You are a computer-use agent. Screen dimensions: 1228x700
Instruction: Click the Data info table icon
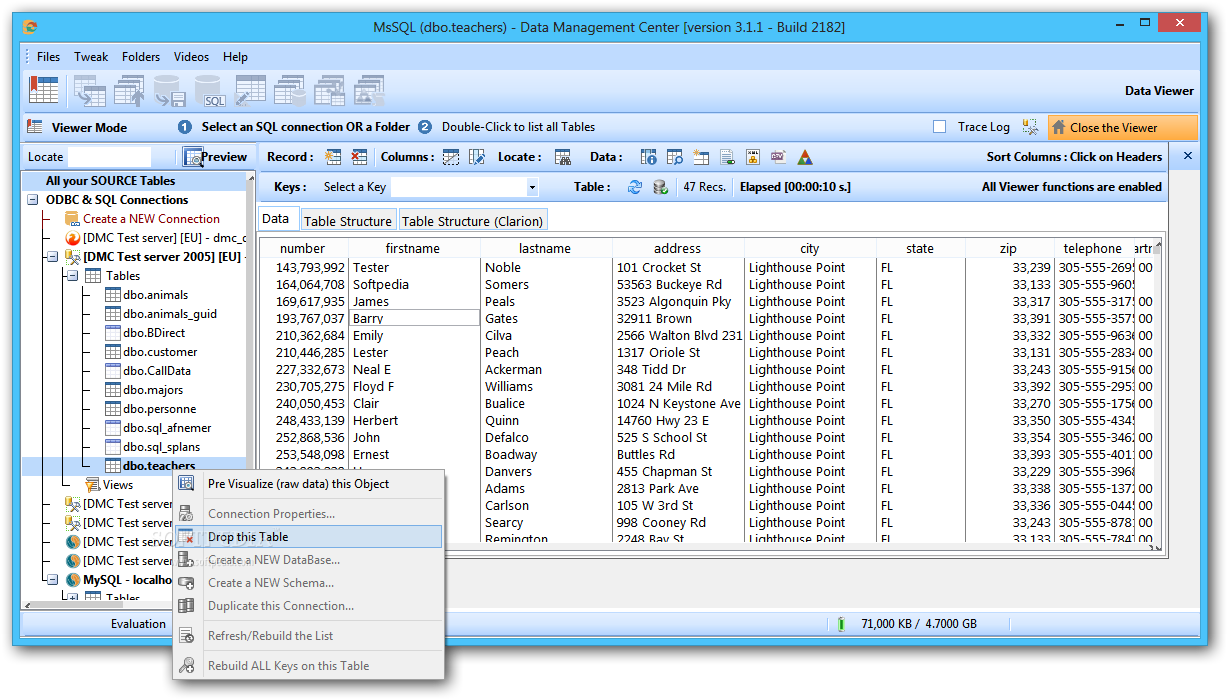coord(649,157)
